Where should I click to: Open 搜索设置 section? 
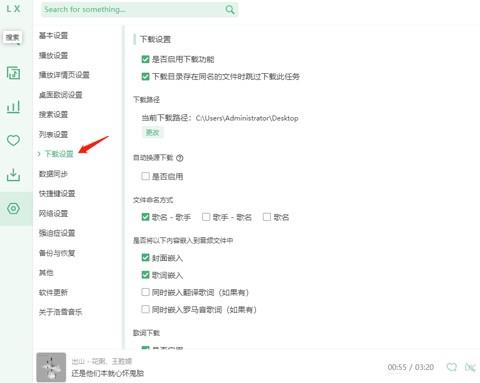click(x=53, y=114)
